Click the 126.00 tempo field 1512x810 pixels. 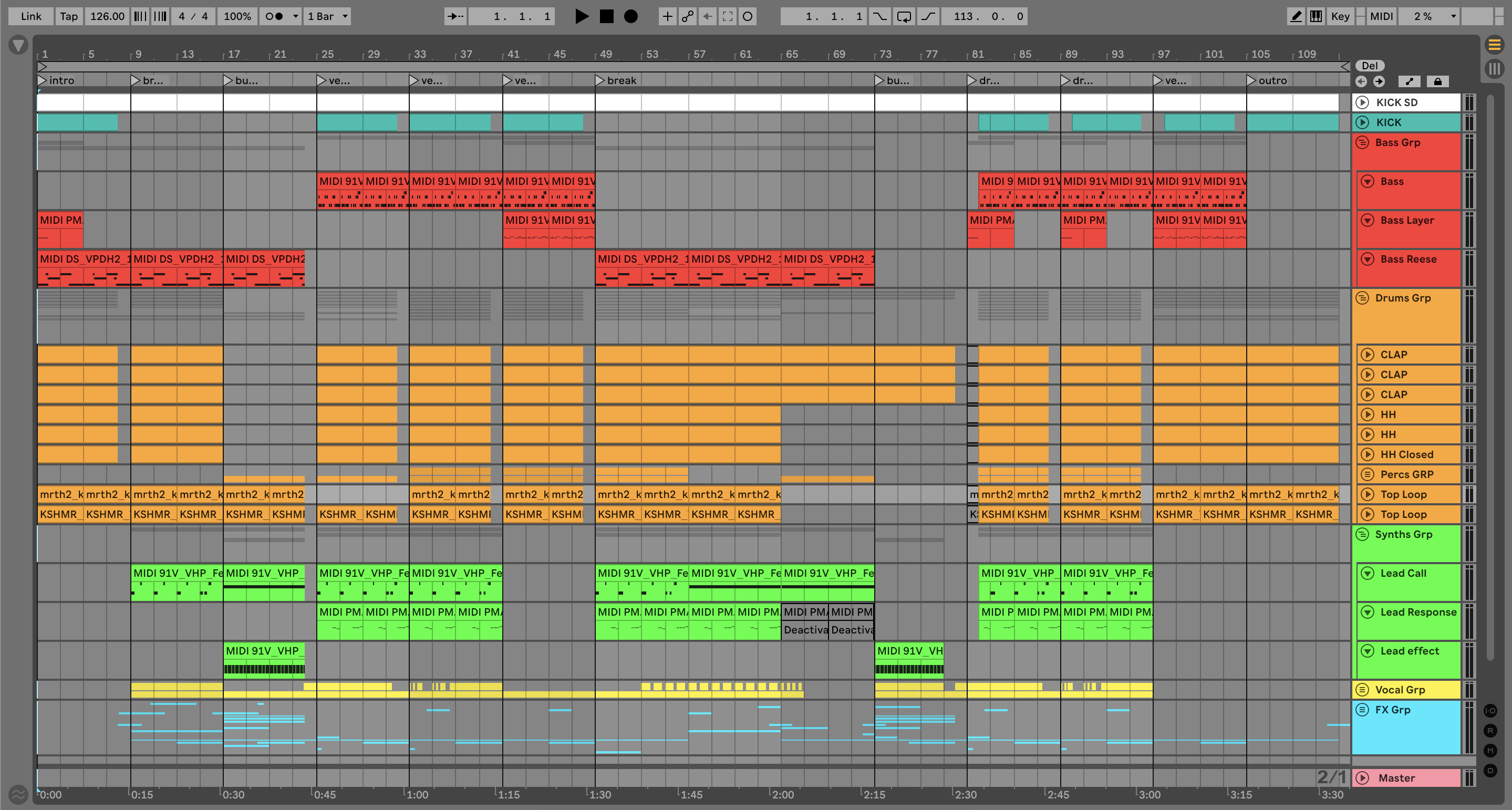[x=107, y=16]
